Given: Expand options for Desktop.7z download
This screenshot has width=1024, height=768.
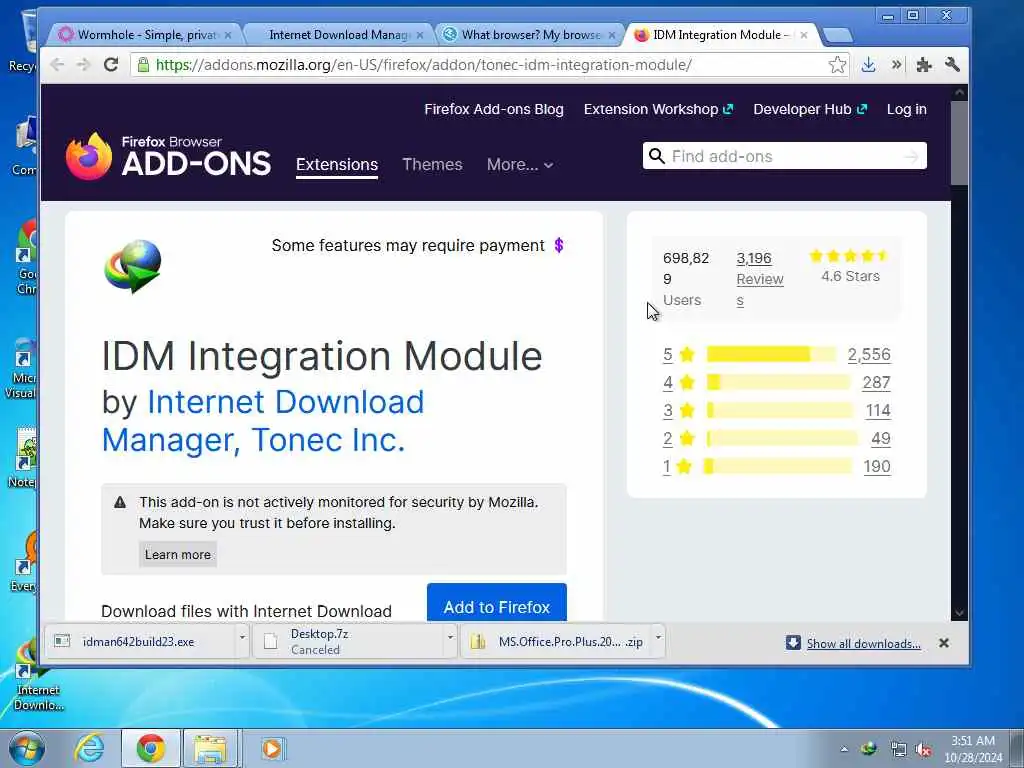Looking at the screenshot, I should [x=450, y=637].
